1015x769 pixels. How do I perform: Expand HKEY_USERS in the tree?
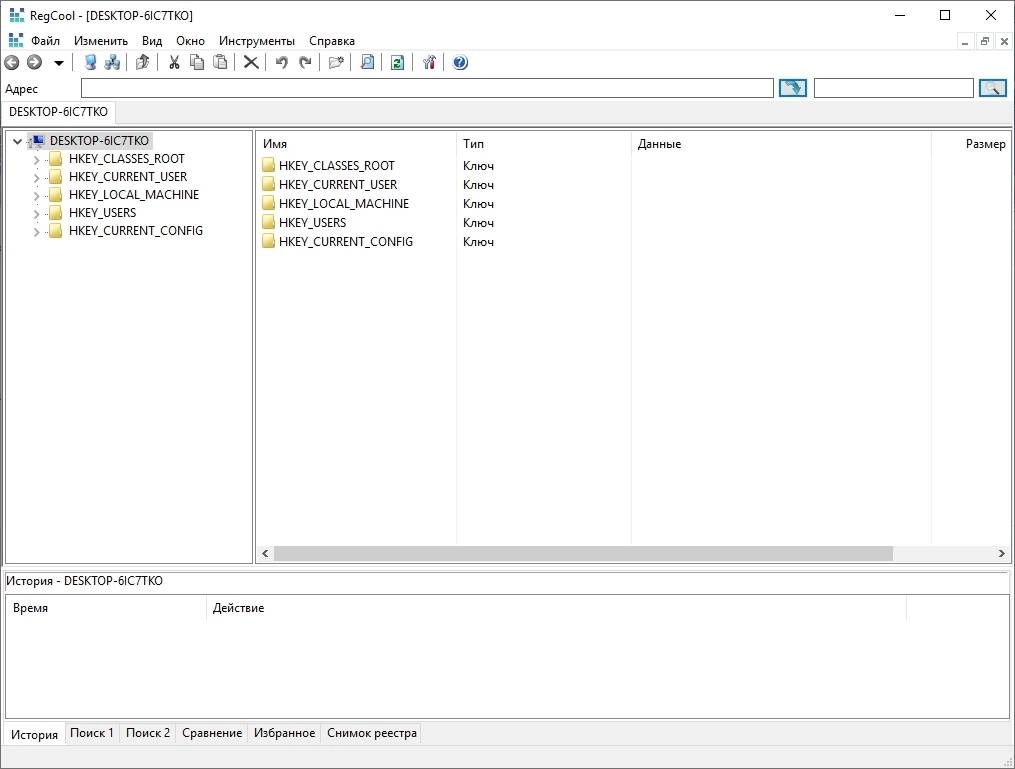point(36,214)
